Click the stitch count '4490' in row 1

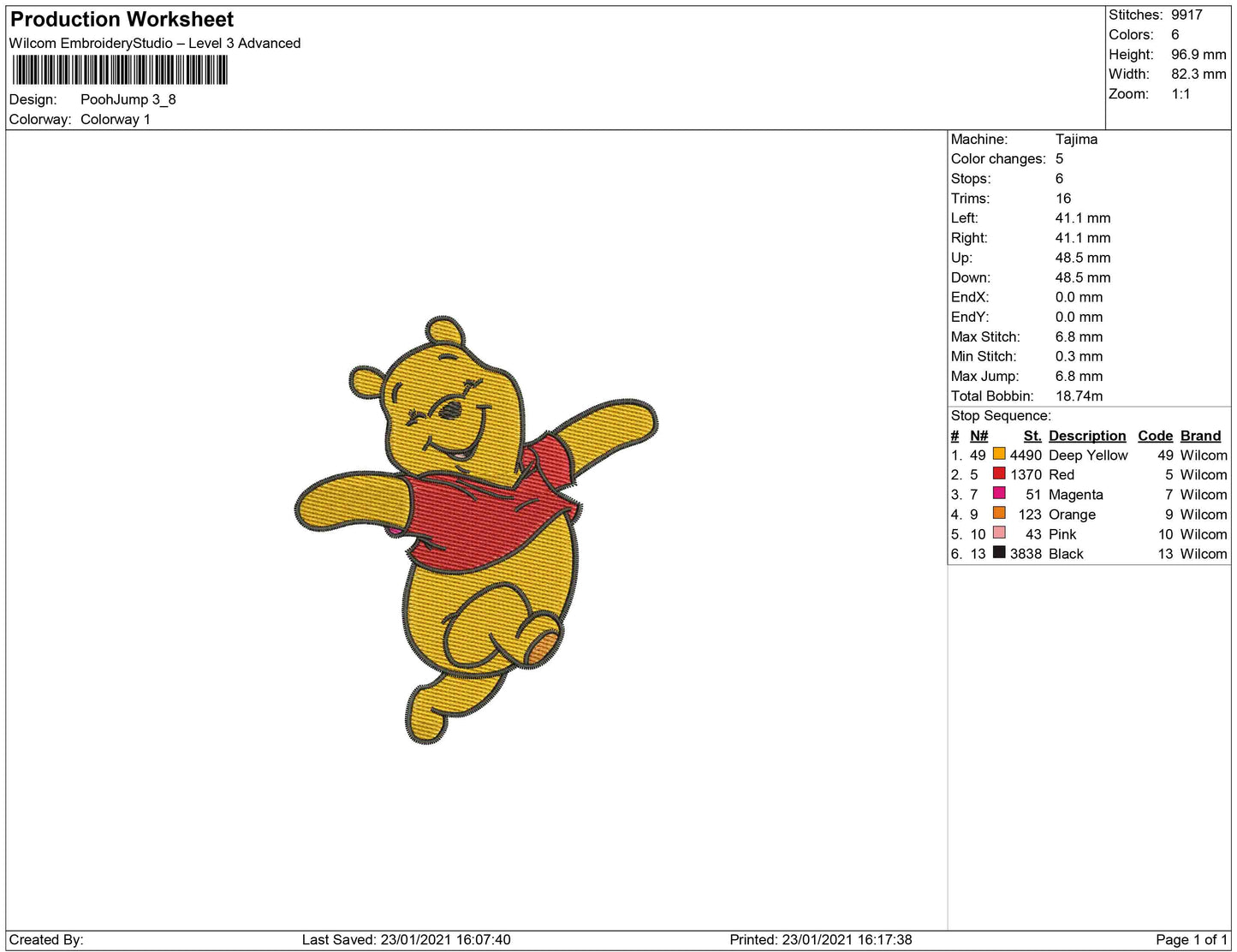1026,455
